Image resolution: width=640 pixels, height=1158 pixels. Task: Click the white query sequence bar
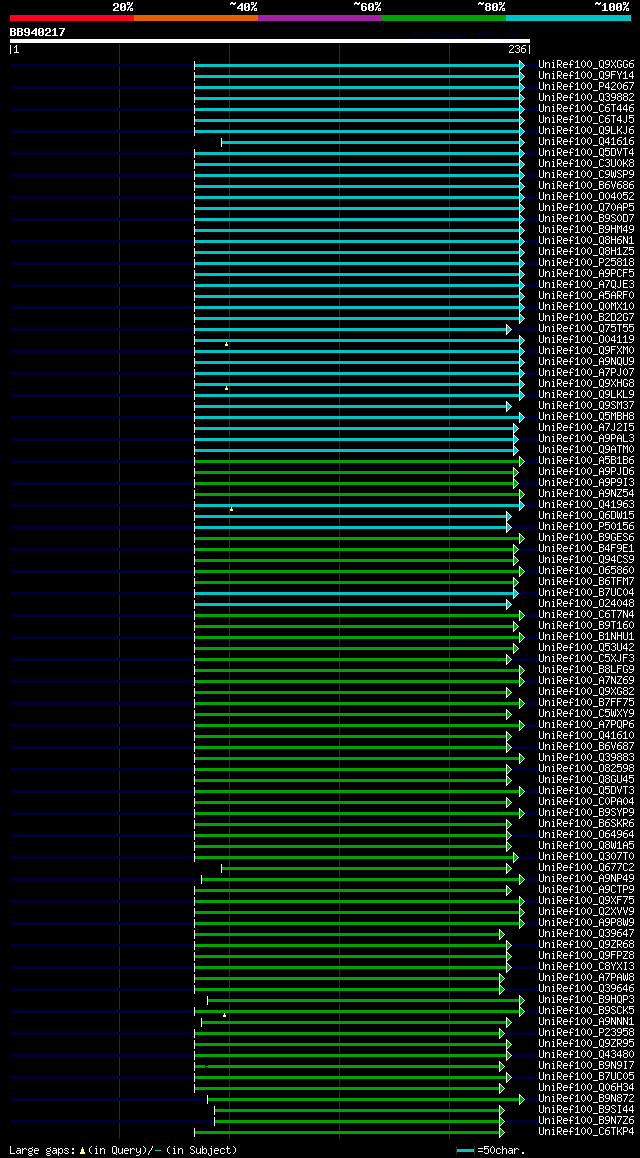(269, 41)
